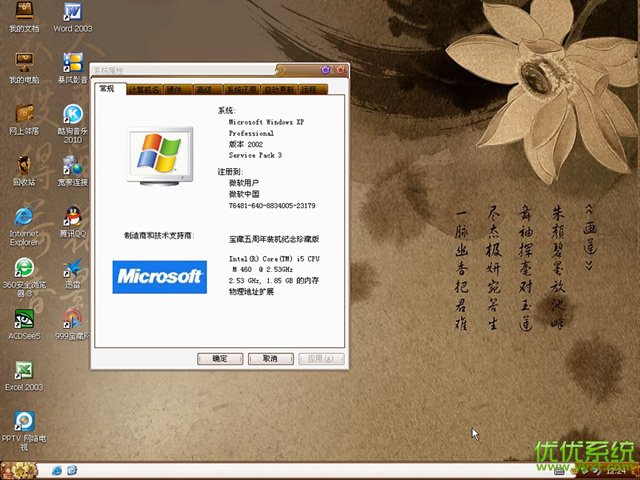The height and width of the screenshot is (480, 640).
Task: Switch to the 远程 tab
Action: [313, 89]
